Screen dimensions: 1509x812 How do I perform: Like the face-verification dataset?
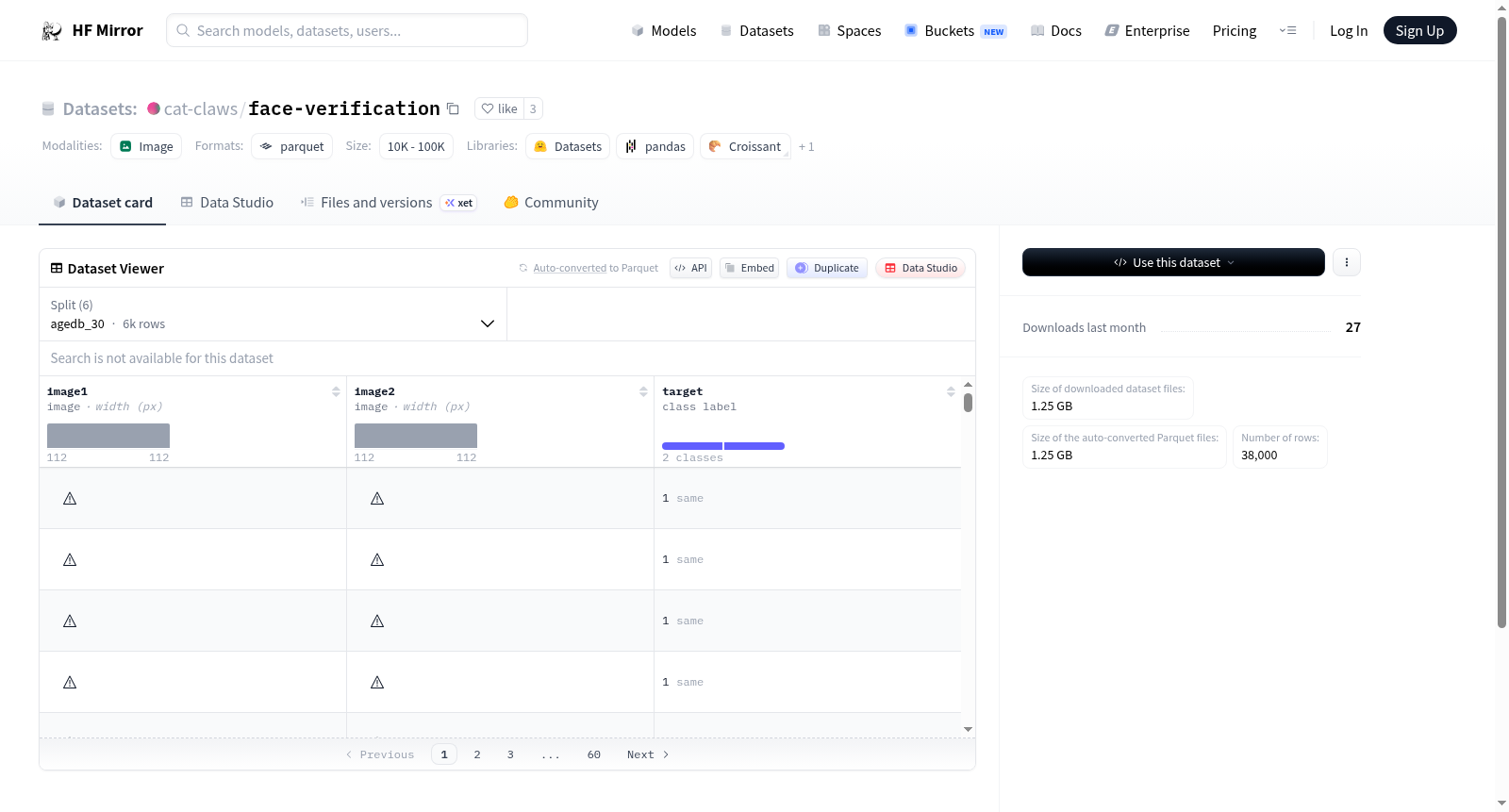[499, 108]
